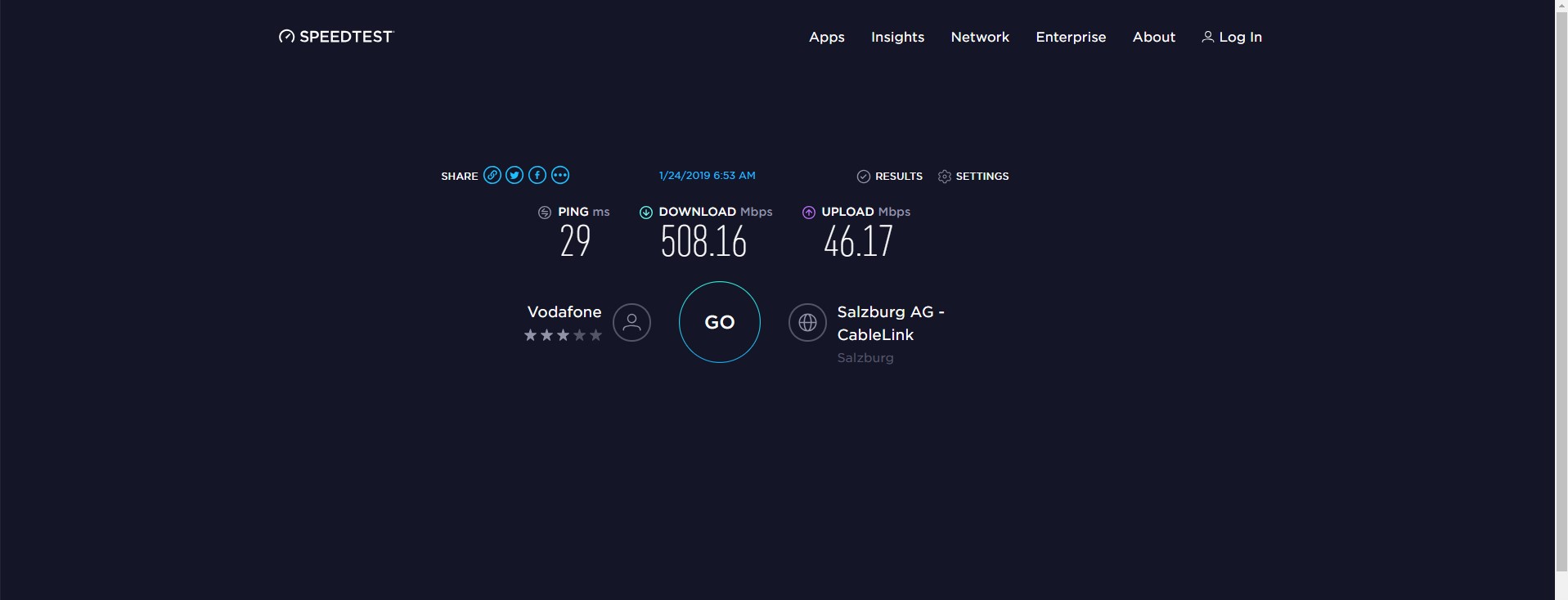The image size is (1568, 600).
Task: Open the About menu
Action: click(x=1154, y=38)
